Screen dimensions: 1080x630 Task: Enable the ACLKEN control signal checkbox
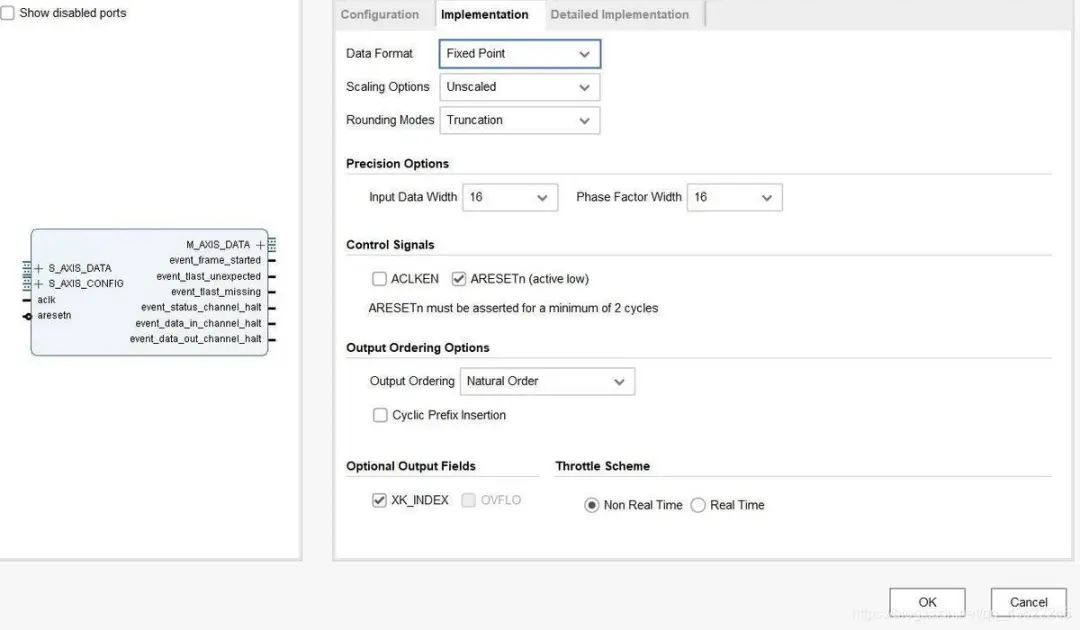[x=379, y=279]
